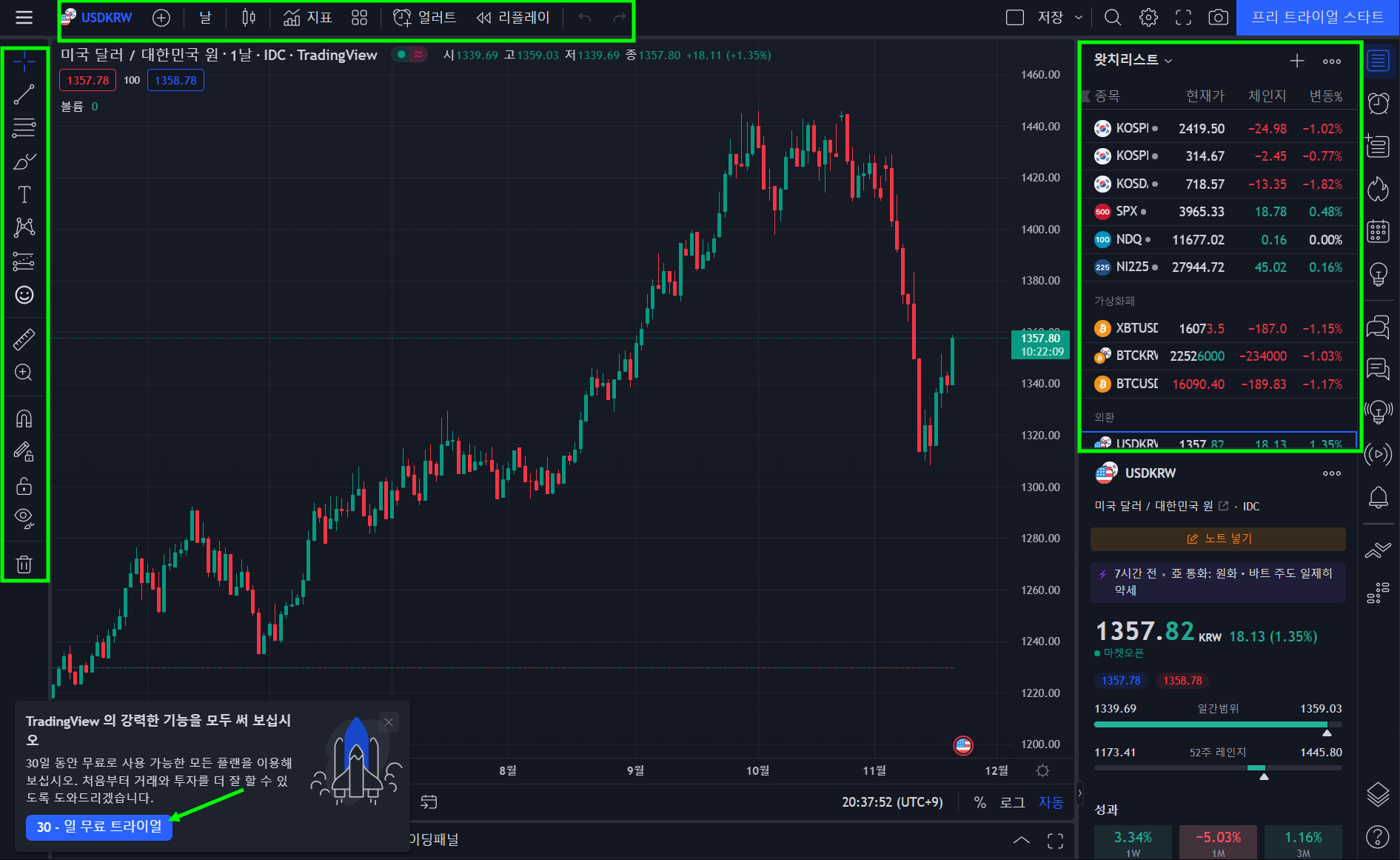The image size is (1400, 860).
Task: Click the 노트 넣기 add note button
Action: [x=1218, y=539]
